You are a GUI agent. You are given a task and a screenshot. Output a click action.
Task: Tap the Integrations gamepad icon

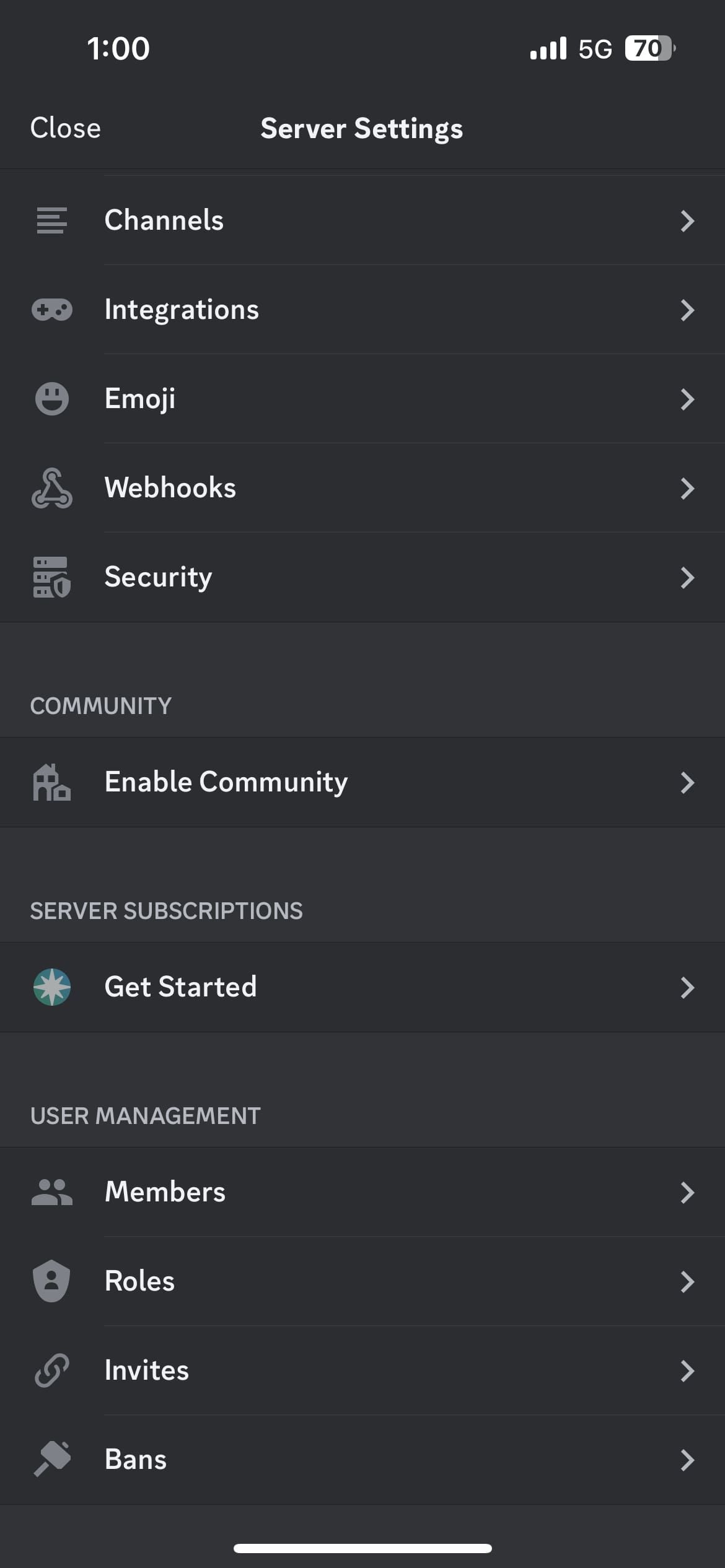click(x=51, y=310)
